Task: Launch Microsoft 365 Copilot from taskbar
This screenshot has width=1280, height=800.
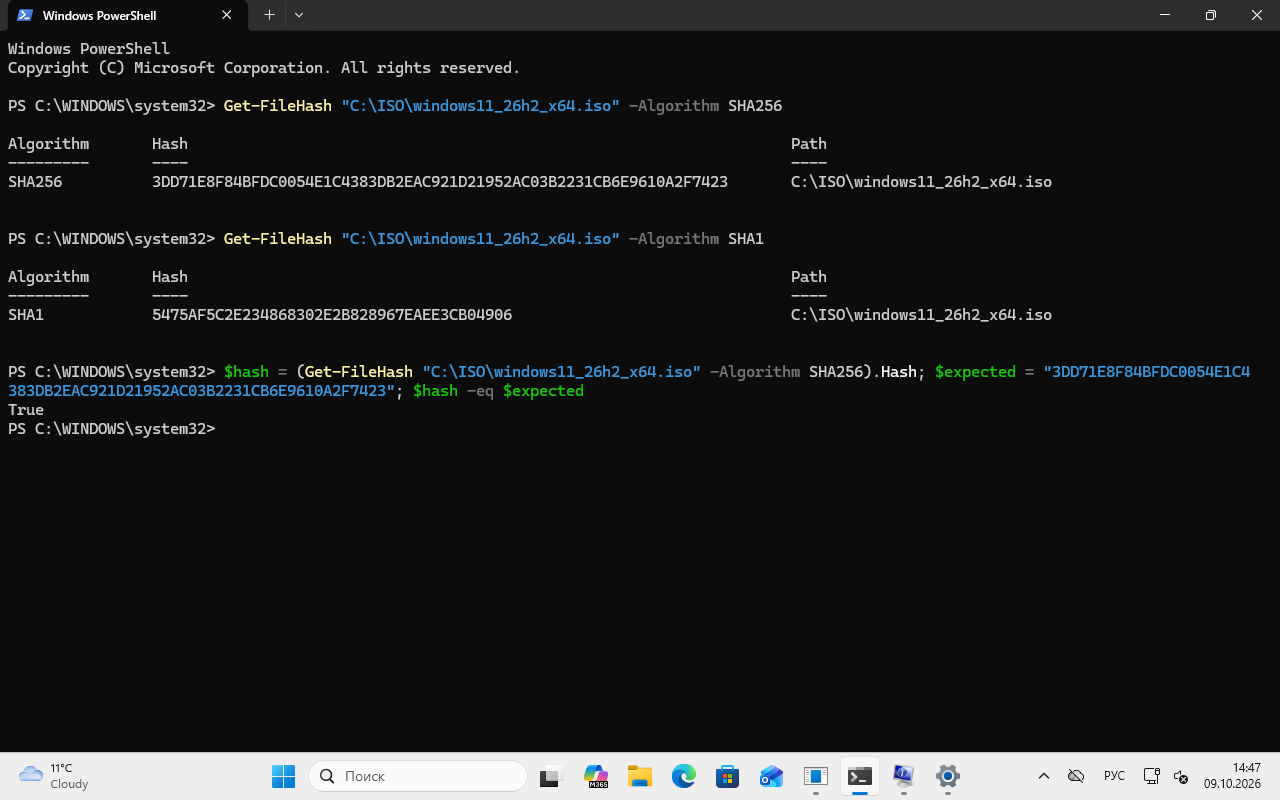Action: tap(596, 776)
